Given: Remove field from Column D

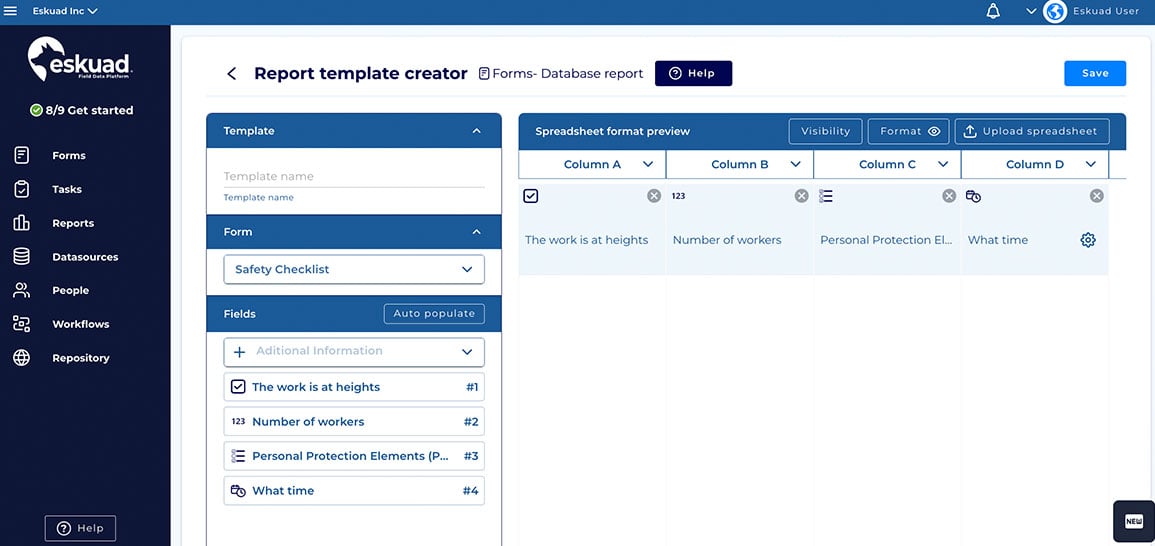Looking at the screenshot, I should pyautogui.click(x=1097, y=195).
